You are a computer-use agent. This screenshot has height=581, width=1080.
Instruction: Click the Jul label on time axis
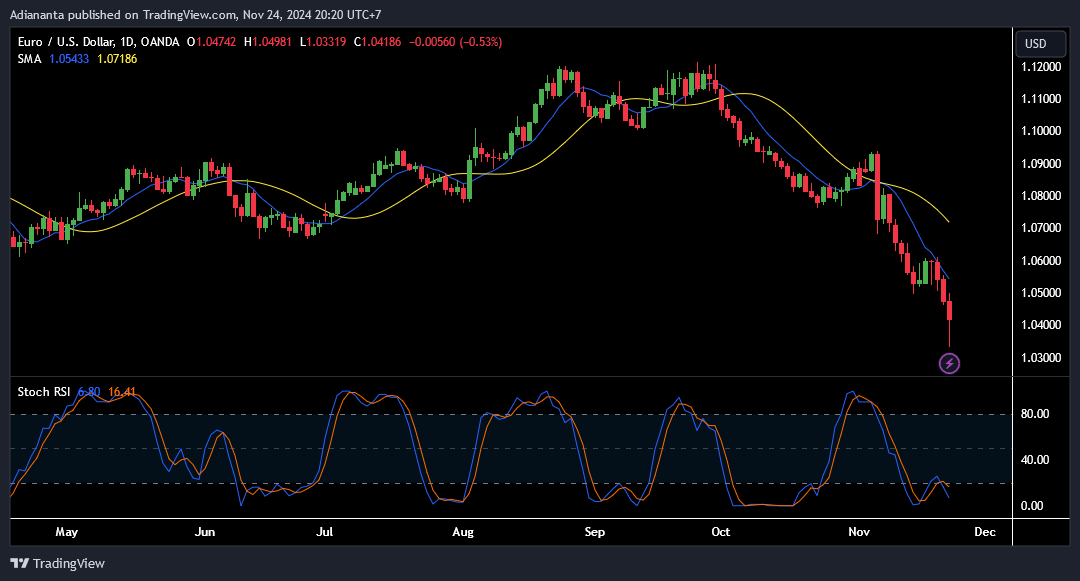click(324, 532)
